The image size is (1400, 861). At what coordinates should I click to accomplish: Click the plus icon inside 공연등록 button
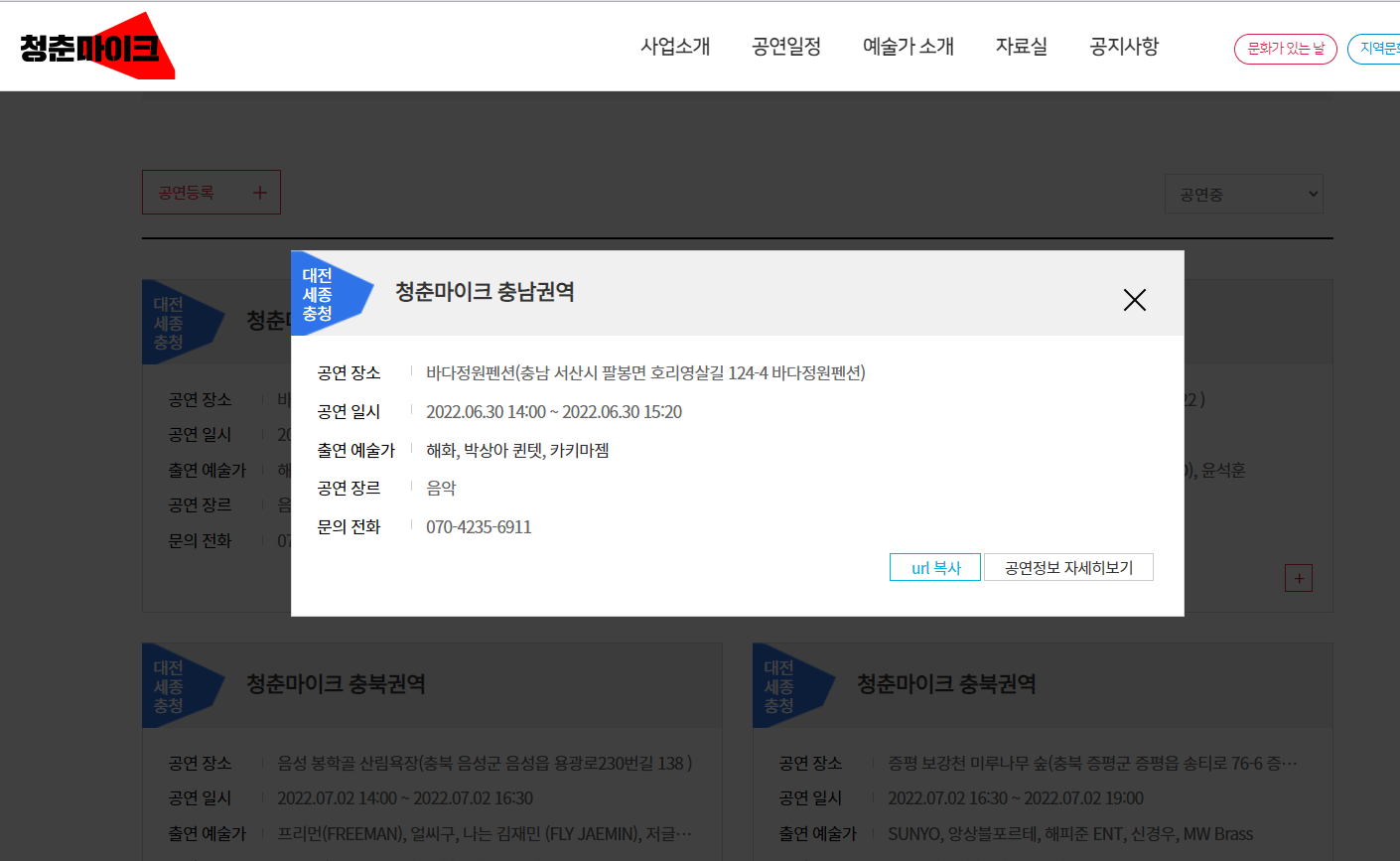260,193
